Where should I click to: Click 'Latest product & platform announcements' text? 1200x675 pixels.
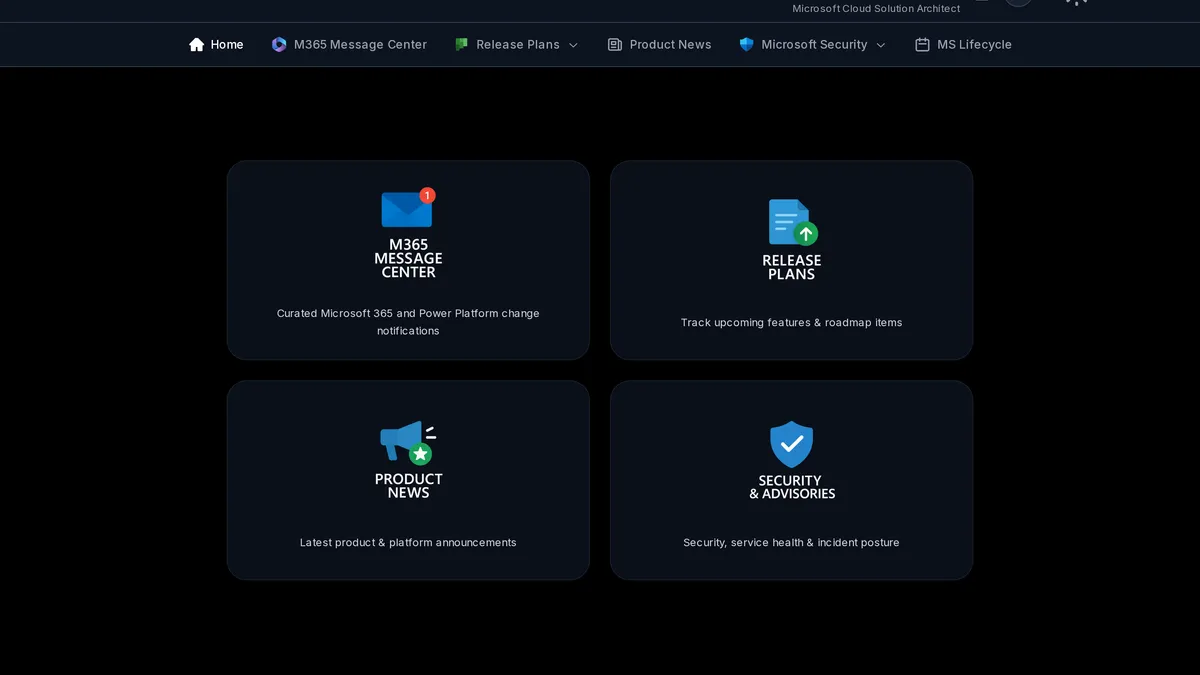click(x=408, y=543)
